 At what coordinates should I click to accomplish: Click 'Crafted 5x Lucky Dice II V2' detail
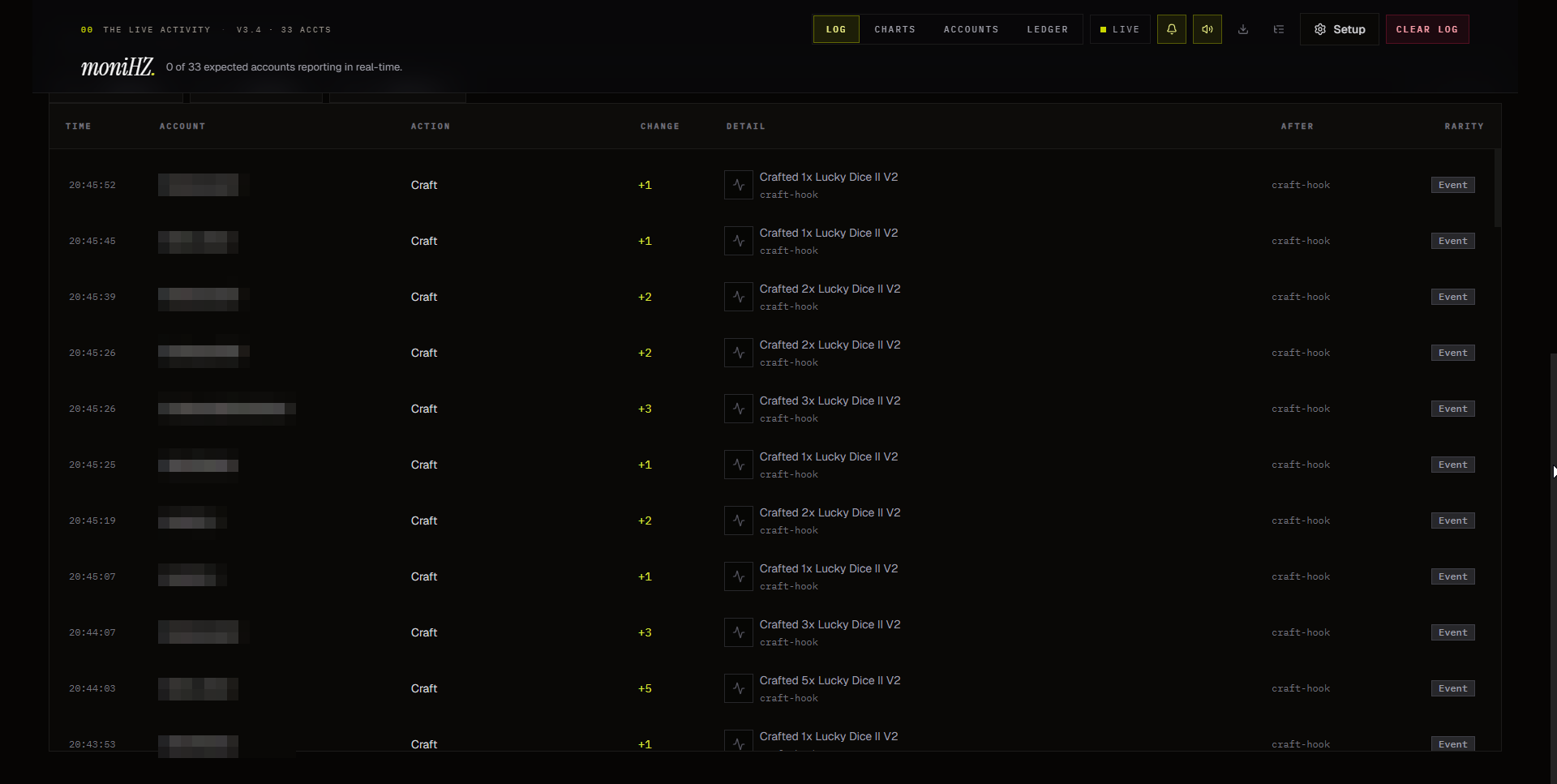[830, 680]
